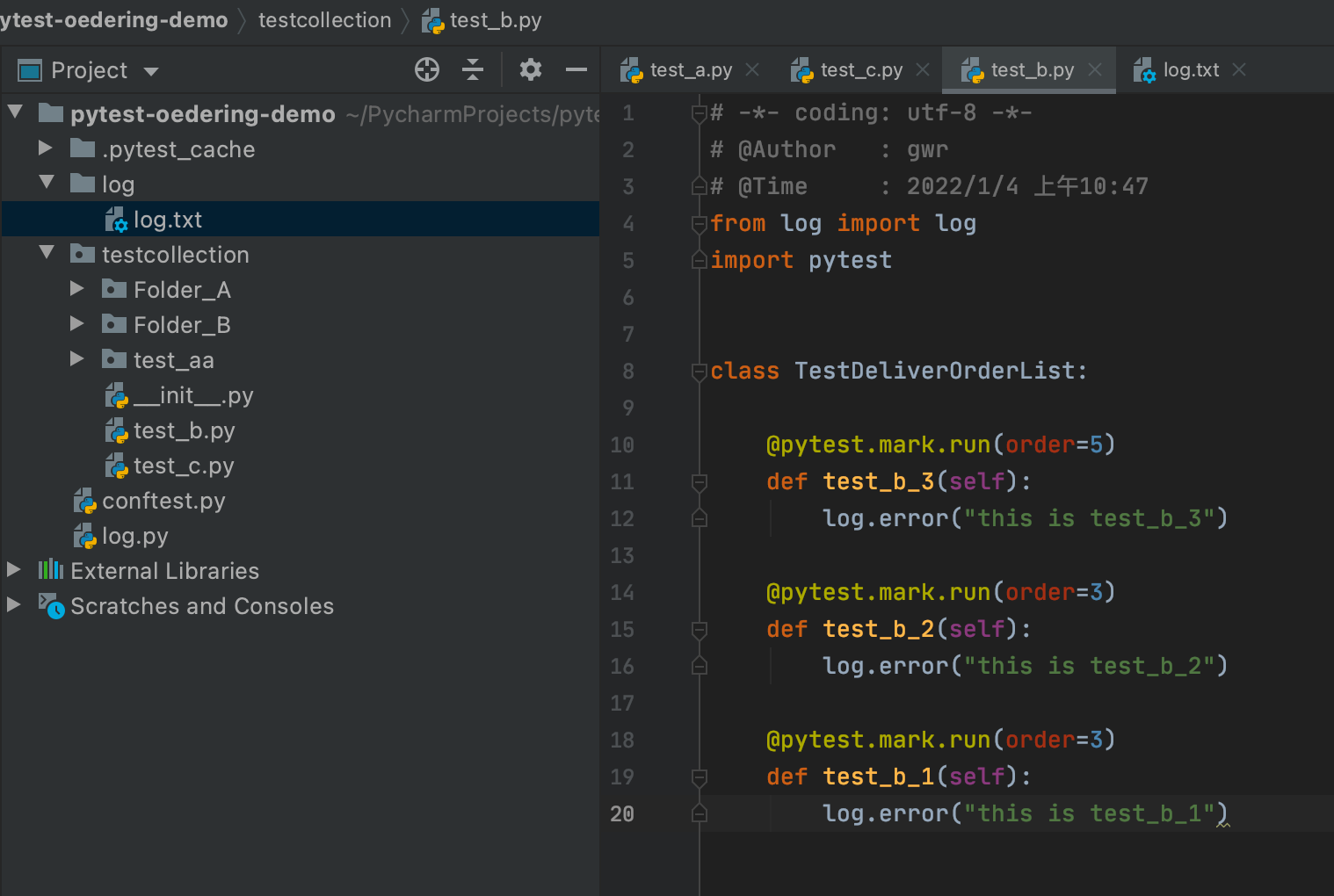Click the fold end marker on line 16
Screen dimensions: 1334x896
click(x=700, y=666)
